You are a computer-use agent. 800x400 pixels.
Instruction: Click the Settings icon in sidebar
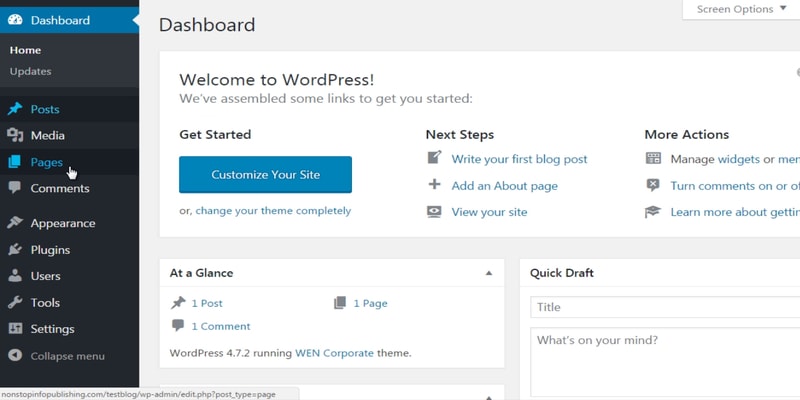tap(14, 329)
